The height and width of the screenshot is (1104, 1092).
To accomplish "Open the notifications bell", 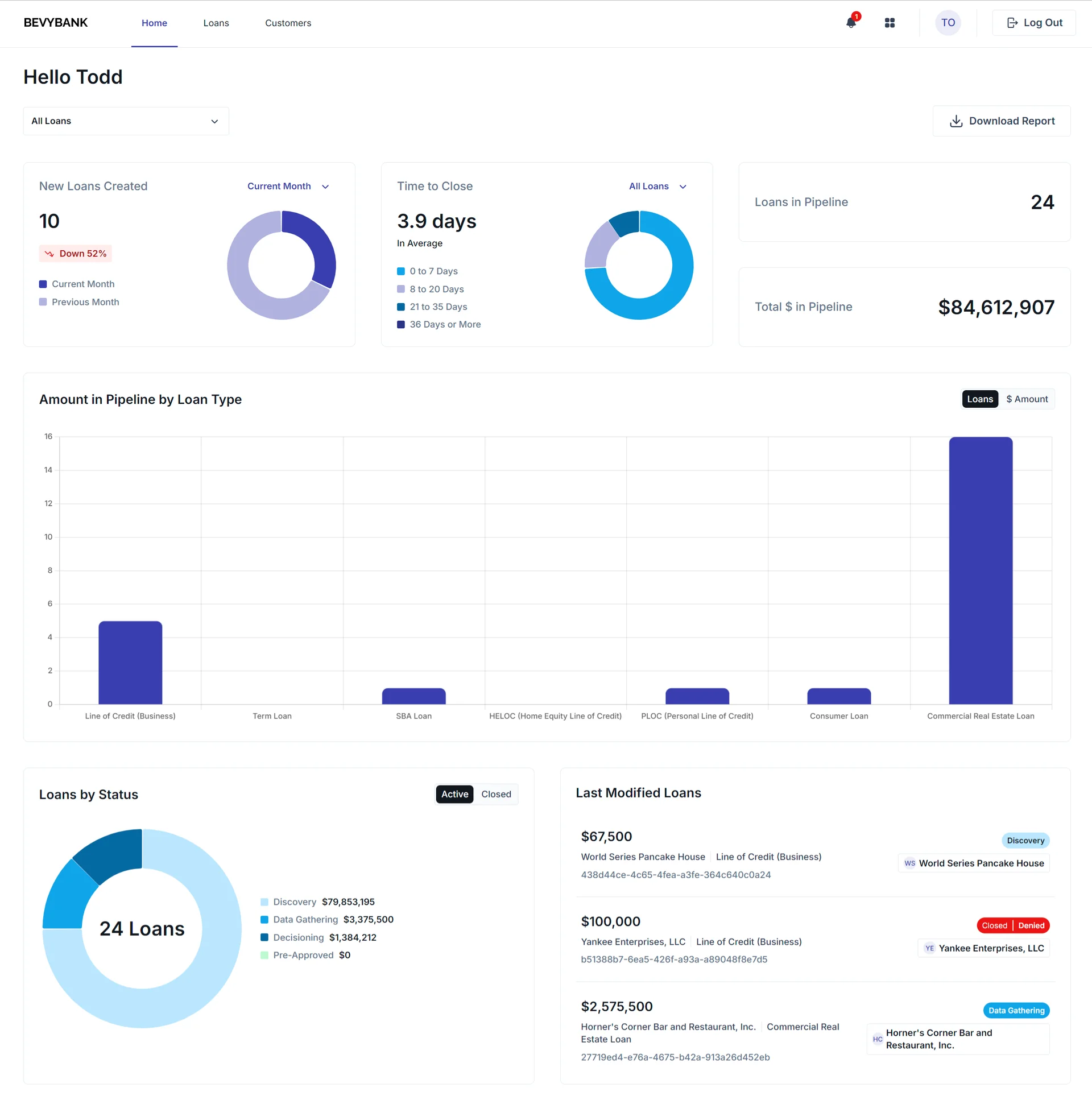I will tap(850, 23).
